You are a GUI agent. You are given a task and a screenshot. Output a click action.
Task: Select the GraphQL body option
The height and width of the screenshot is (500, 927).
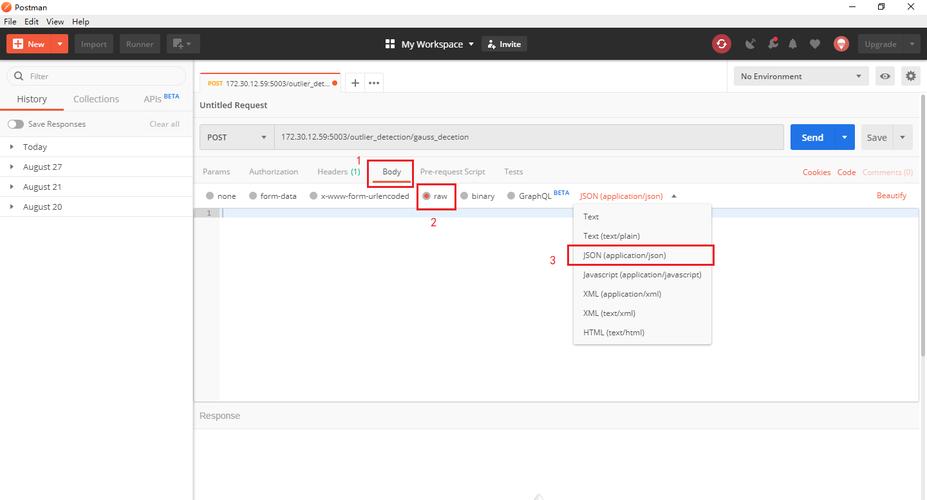point(511,196)
